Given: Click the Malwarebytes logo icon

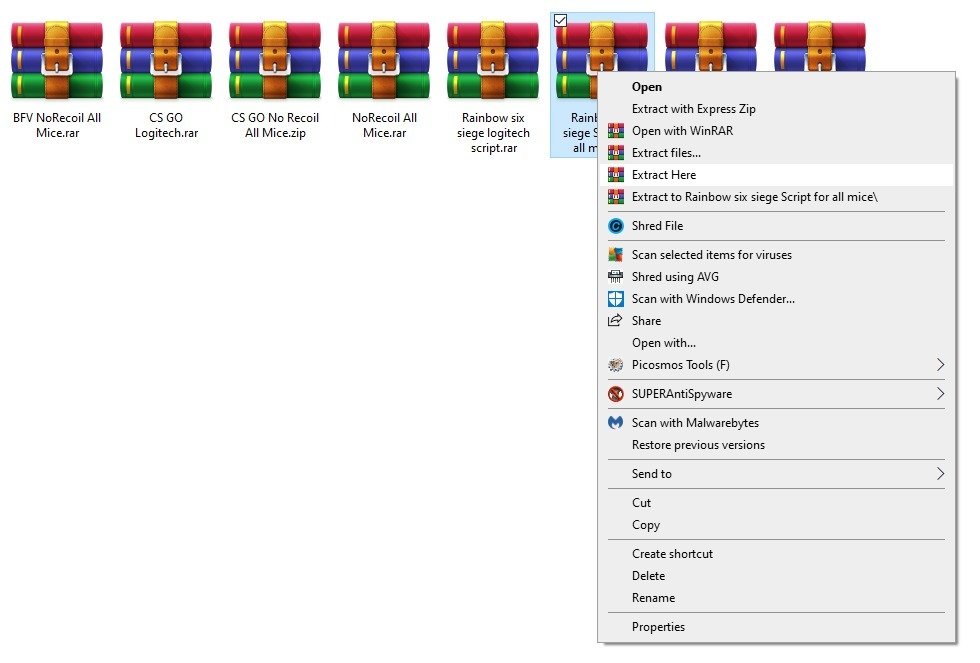Looking at the screenshot, I should pos(616,422).
